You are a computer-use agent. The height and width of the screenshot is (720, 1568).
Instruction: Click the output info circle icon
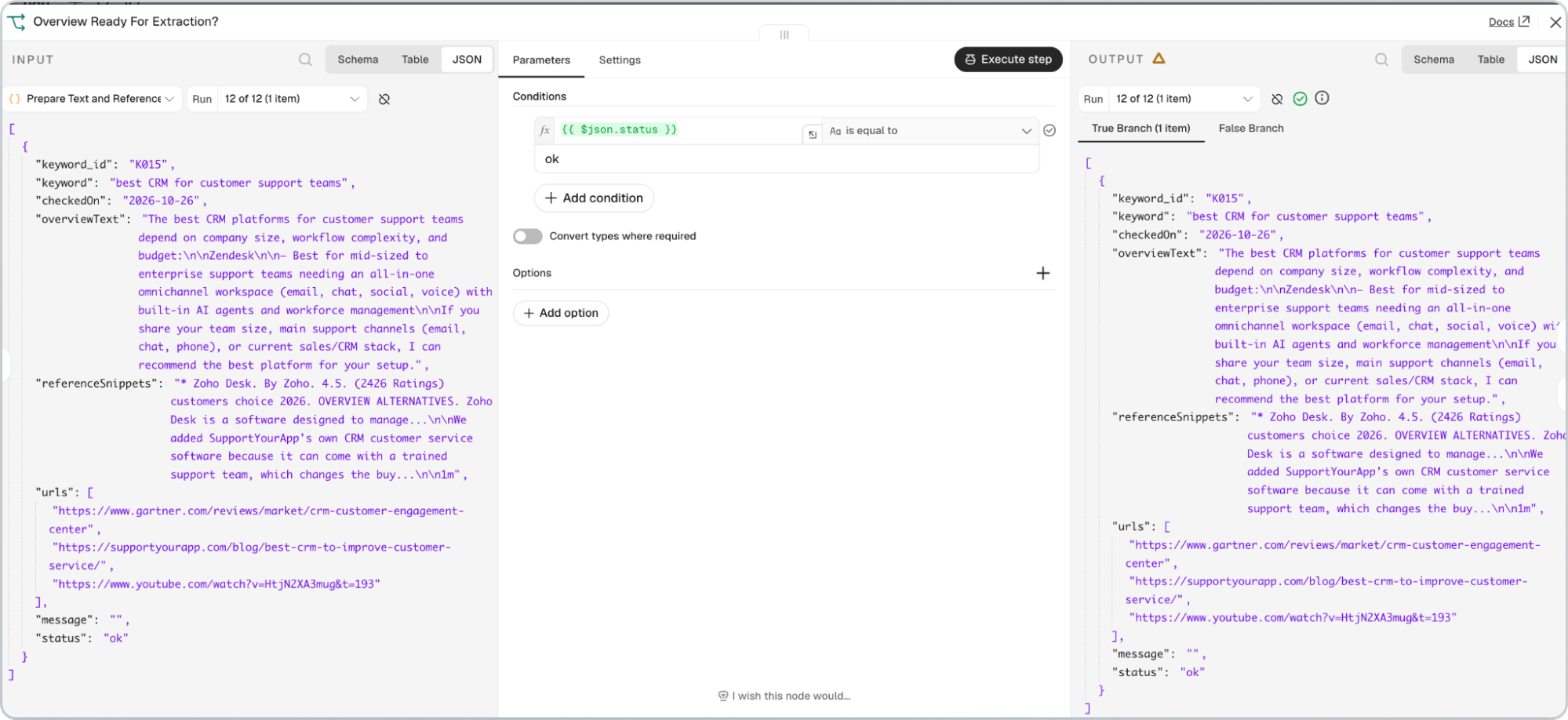click(x=1322, y=98)
